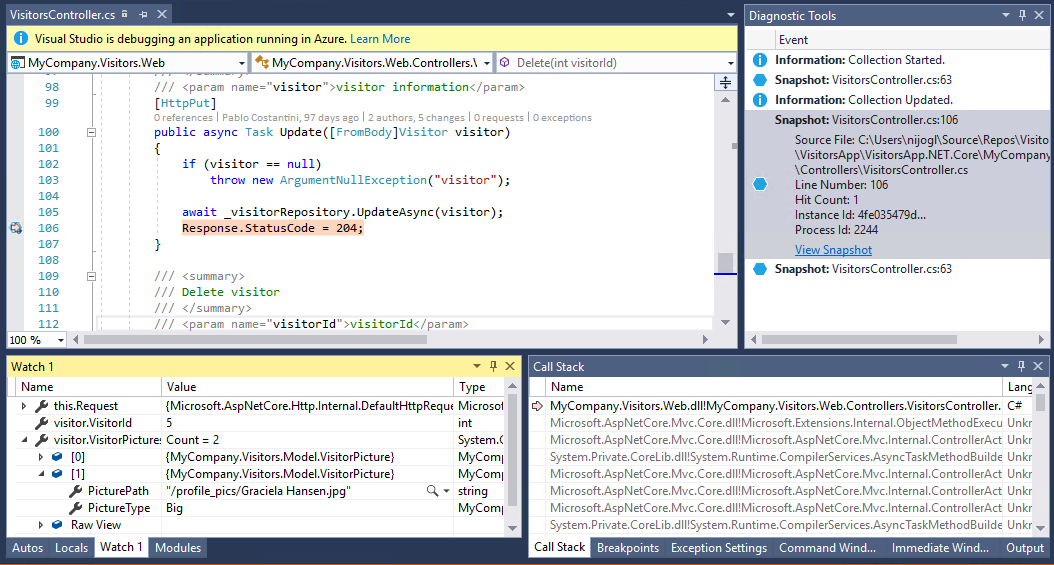Screen dimensions: 1054x565
Task: Click the View Snapshot link
Action: click(x=834, y=250)
